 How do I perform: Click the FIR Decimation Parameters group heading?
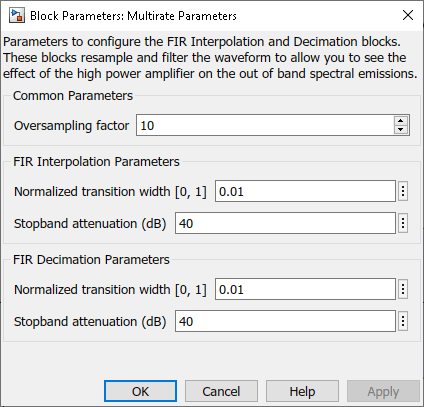pos(91,260)
